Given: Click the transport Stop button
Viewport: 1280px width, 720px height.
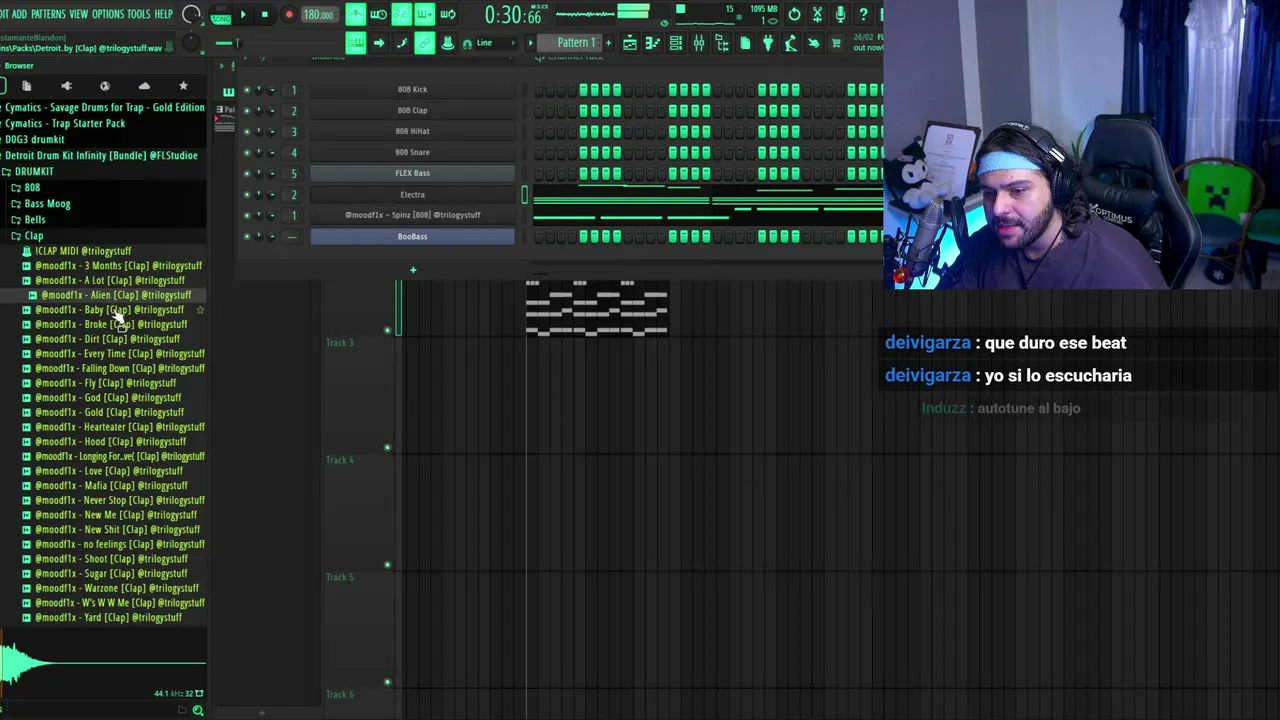Looking at the screenshot, I should 265,14.
